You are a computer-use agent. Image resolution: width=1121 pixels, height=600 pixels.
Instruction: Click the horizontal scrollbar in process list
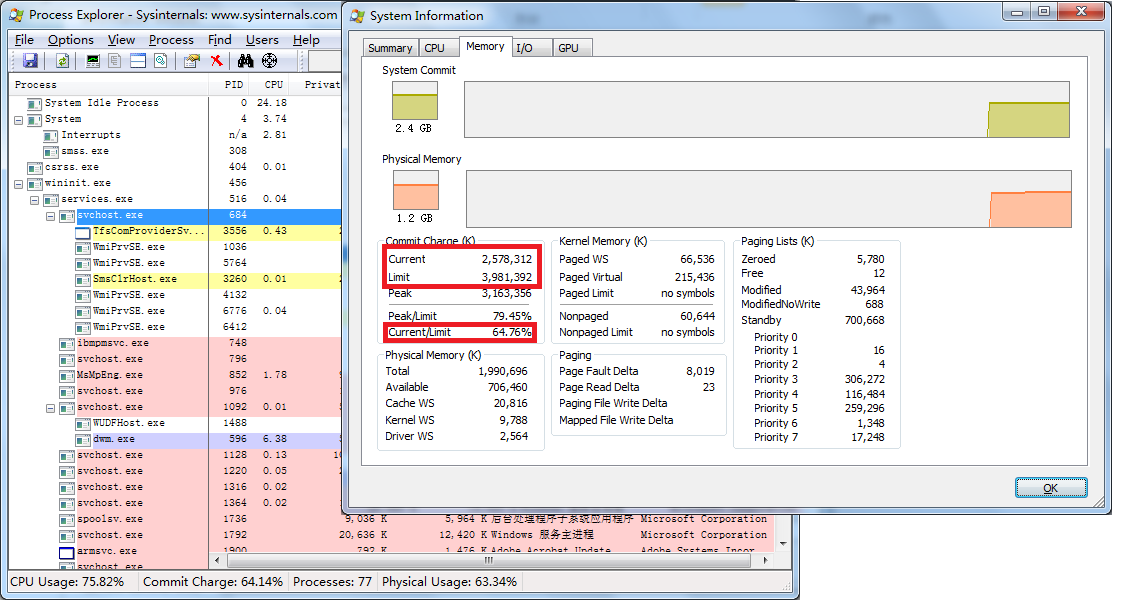pyautogui.click(x=488, y=560)
